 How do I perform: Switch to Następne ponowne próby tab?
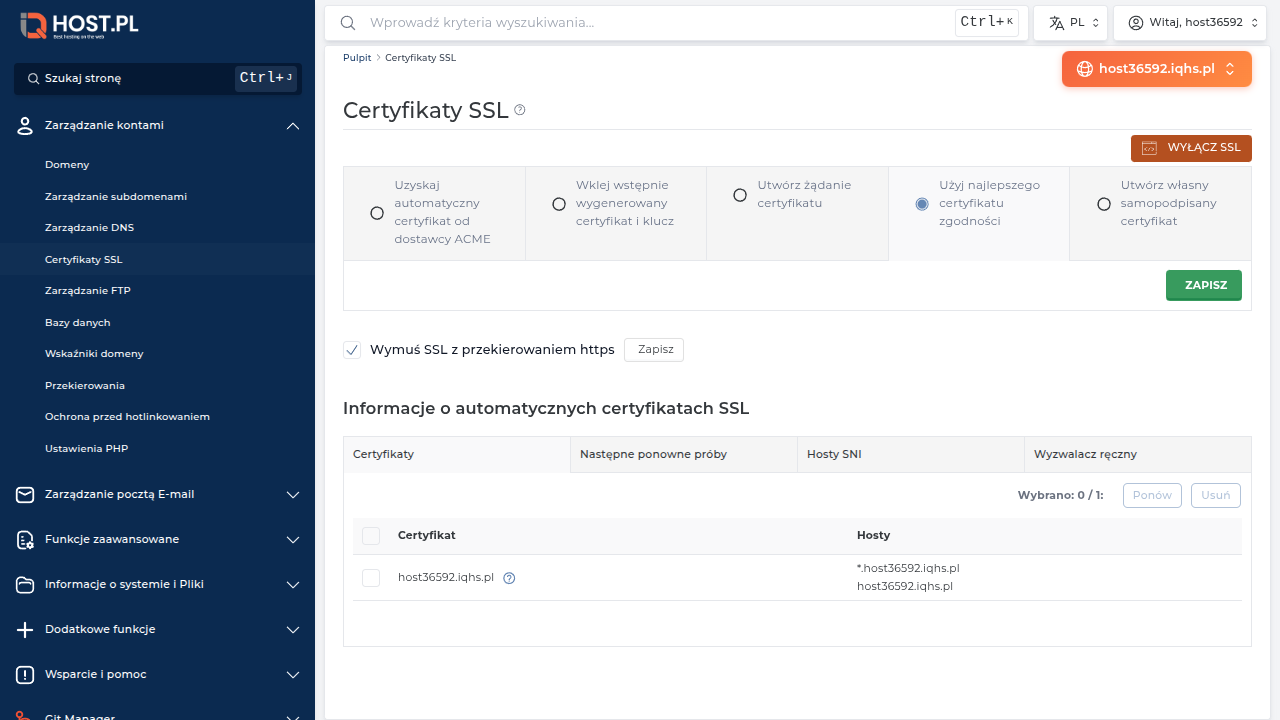tap(684, 454)
